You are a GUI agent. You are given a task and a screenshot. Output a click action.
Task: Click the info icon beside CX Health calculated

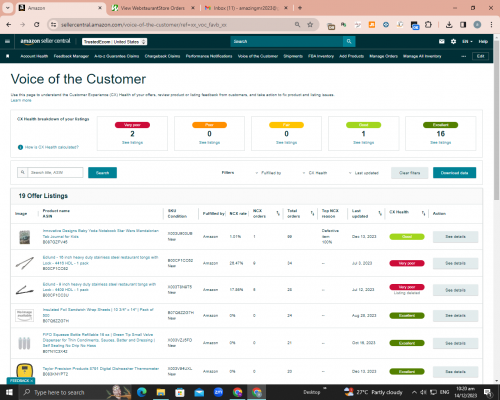[x=20, y=147]
